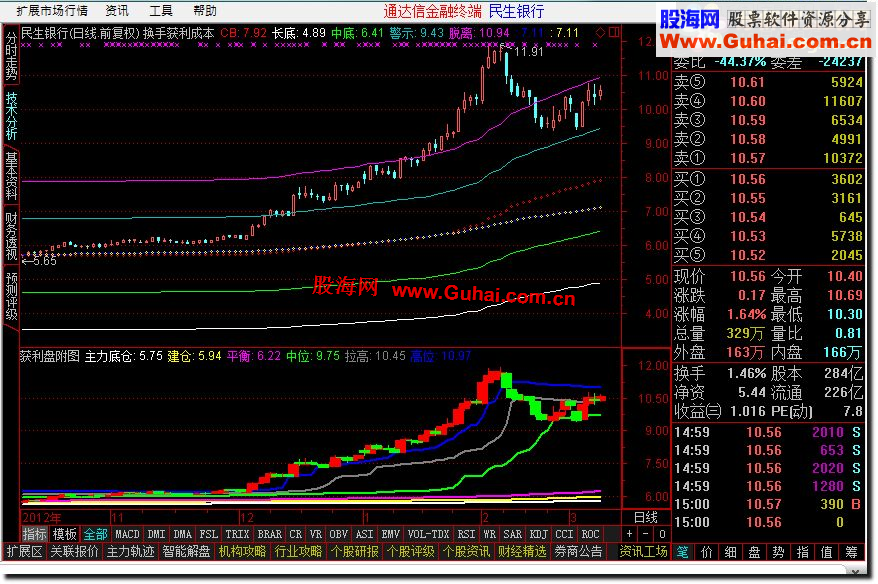Apply the EMV indicator
The height and width of the screenshot is (584, 878).
390,534
